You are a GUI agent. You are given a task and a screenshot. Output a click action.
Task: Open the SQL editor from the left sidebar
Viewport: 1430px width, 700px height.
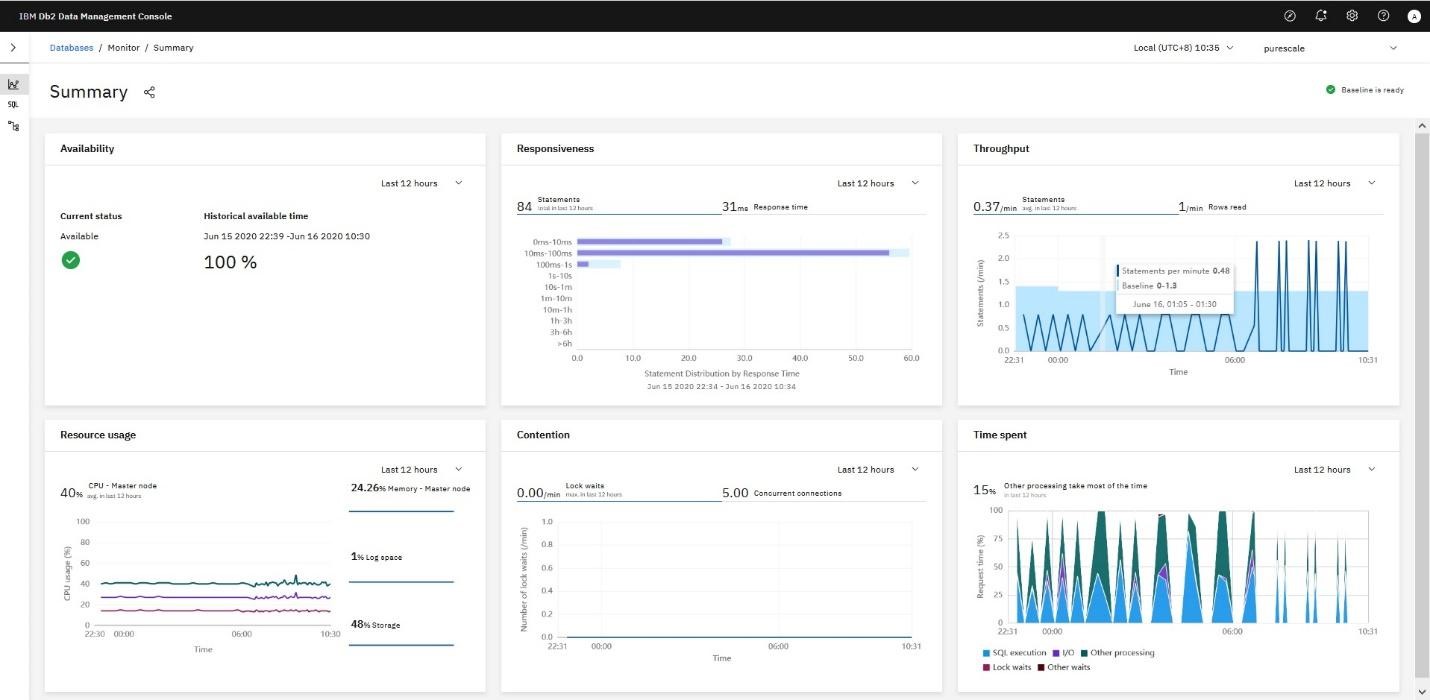pyautogui.click(x=13, y=102)
